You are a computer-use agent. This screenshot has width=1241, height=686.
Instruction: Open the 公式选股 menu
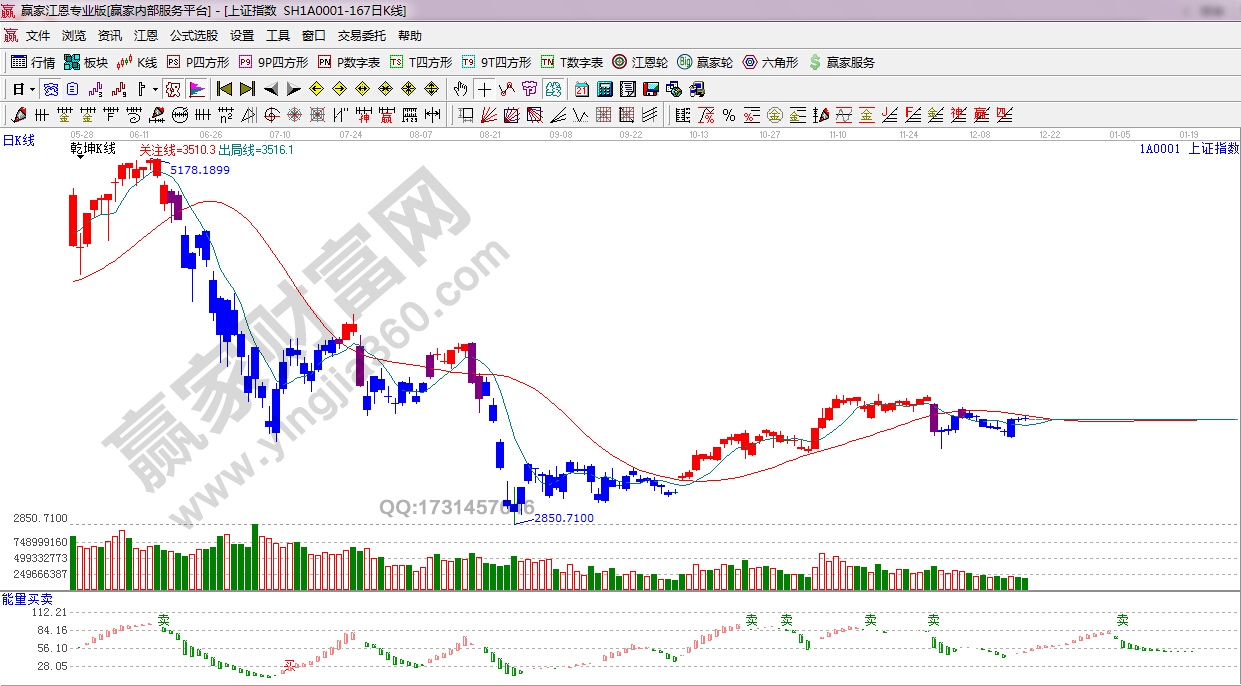point(193,35)
